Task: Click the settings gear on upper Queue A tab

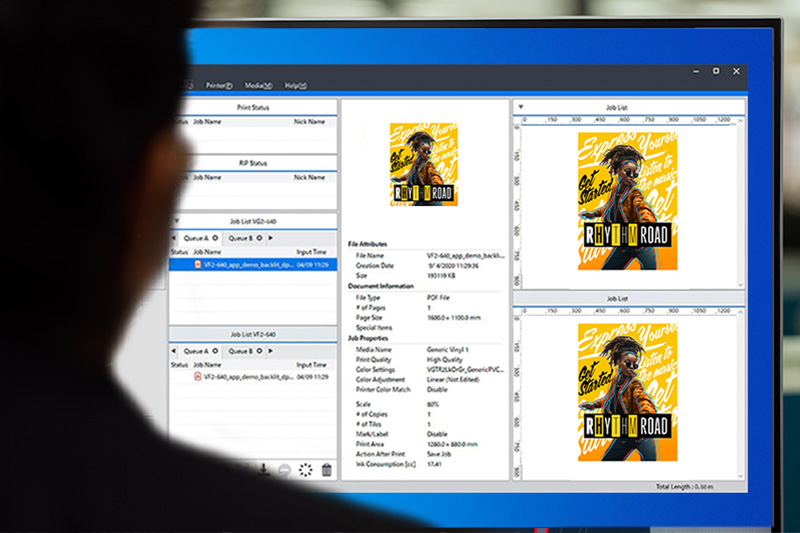Action: point(216,238)
